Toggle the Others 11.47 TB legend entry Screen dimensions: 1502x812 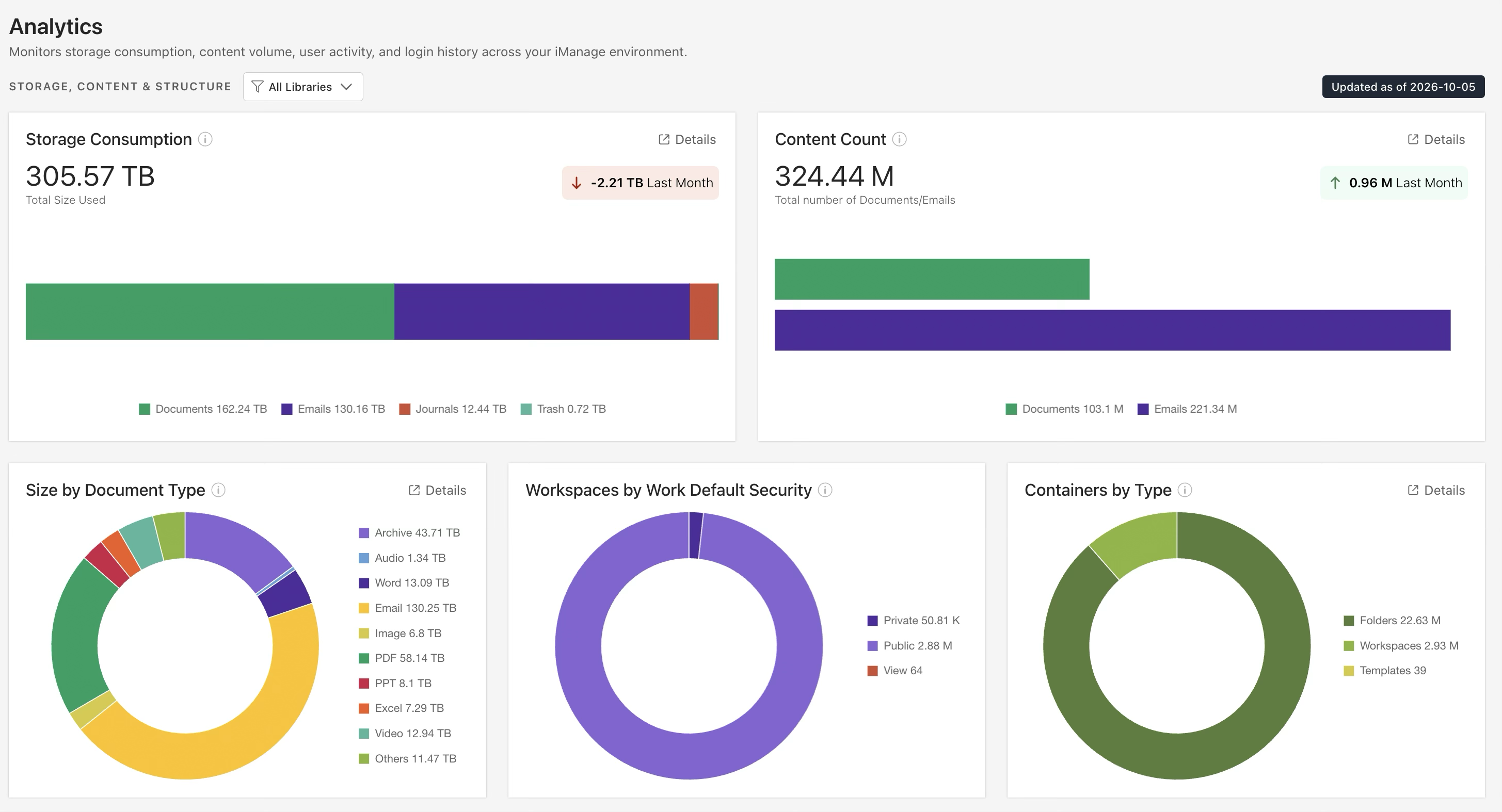[407, 758]
